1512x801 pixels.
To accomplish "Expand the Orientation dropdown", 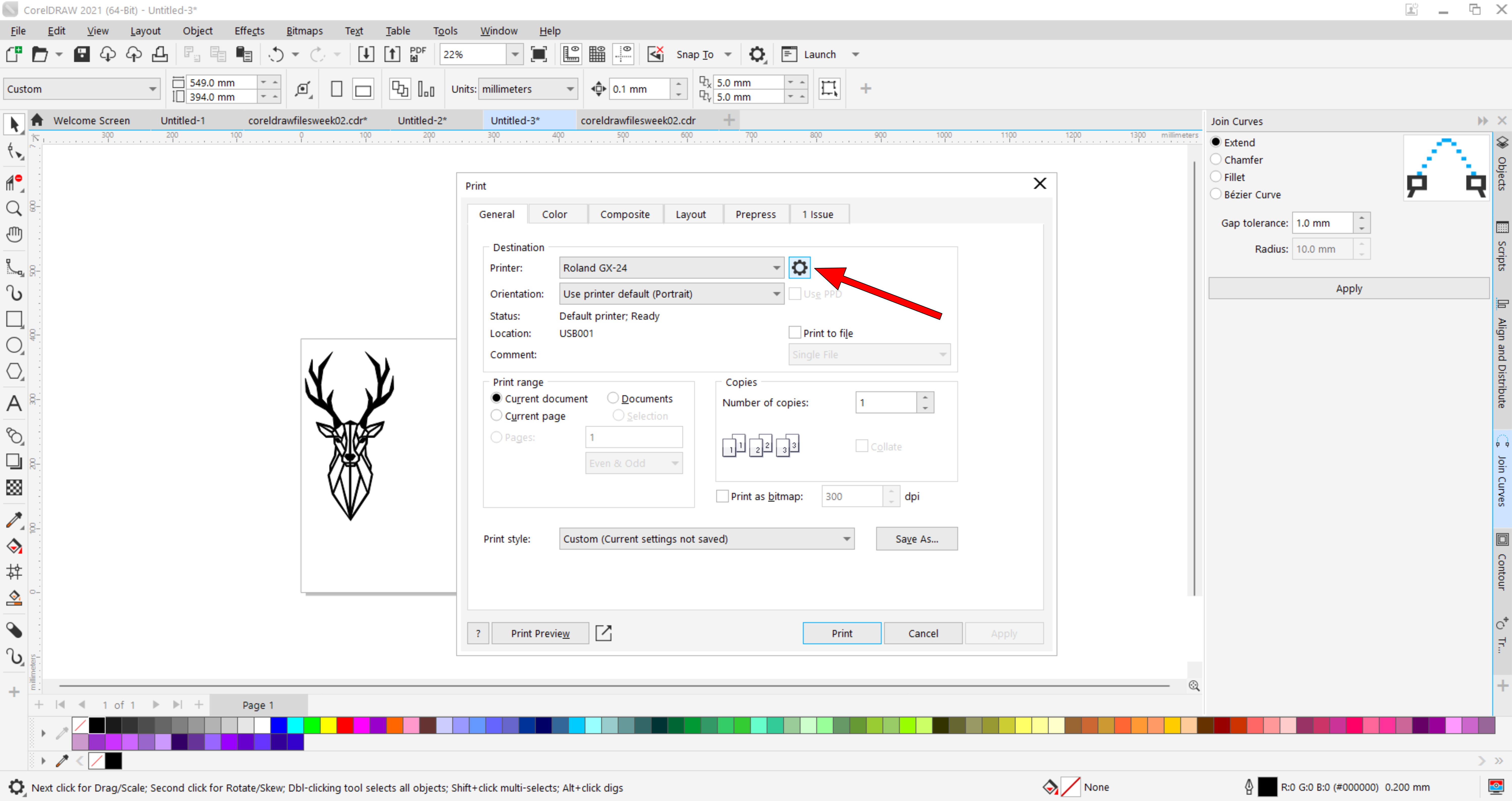I will click(671, 293).
